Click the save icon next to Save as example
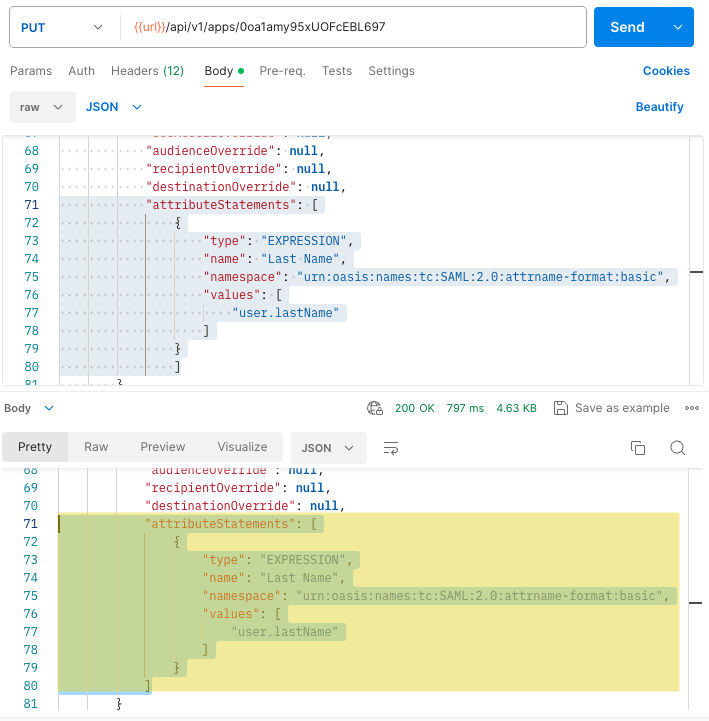 coord(560,408)
